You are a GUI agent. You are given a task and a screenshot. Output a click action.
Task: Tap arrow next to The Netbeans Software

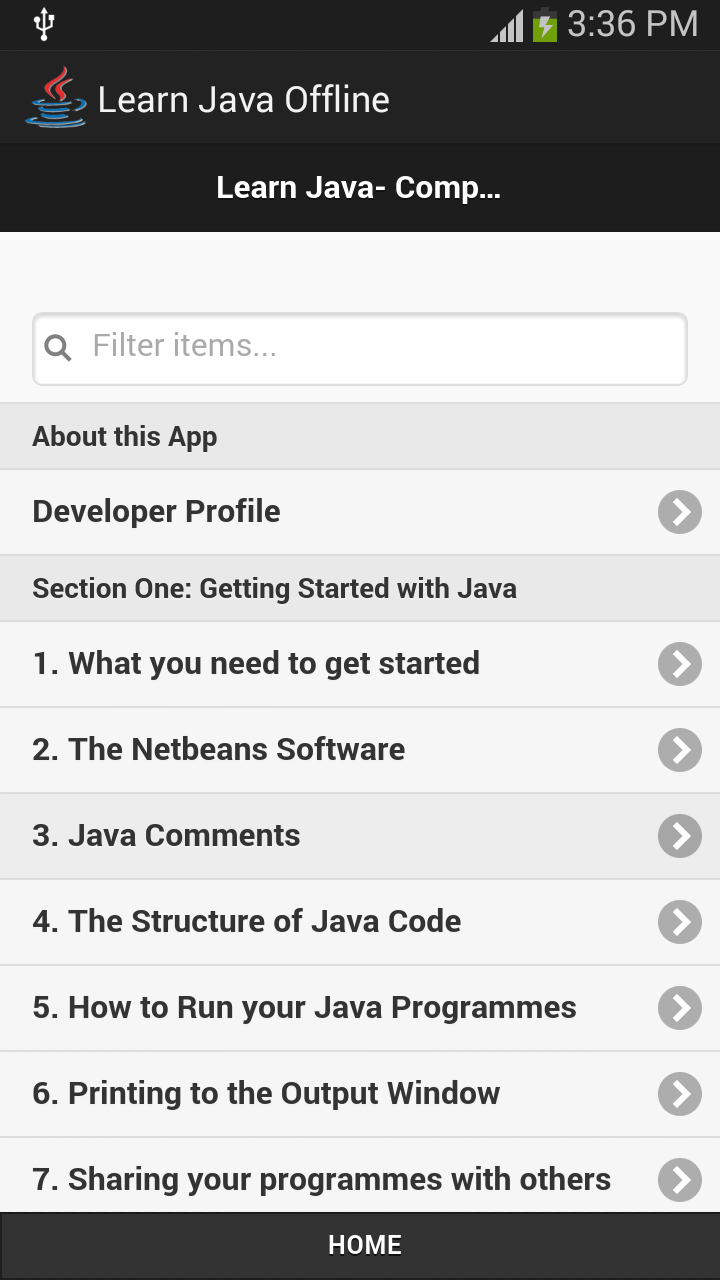tap(680, 750)
